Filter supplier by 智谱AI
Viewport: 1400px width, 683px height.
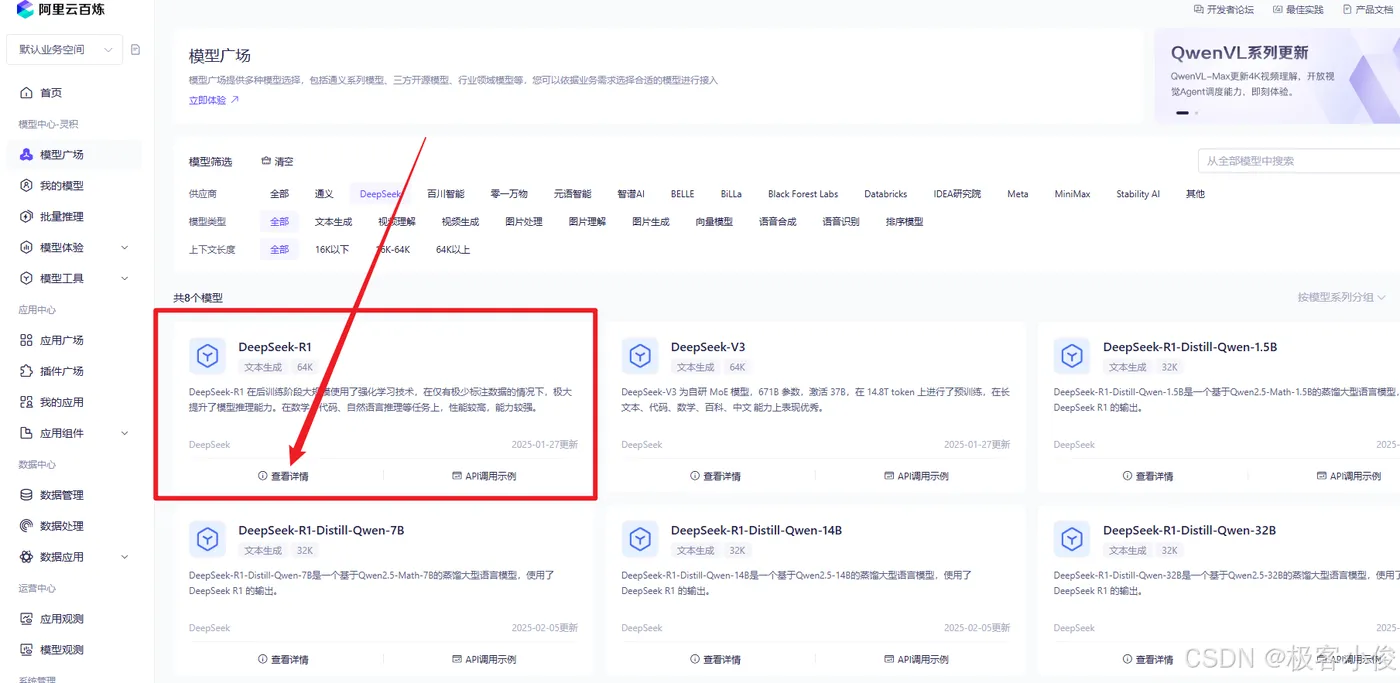pyautogui.click(x=631, y=194)
